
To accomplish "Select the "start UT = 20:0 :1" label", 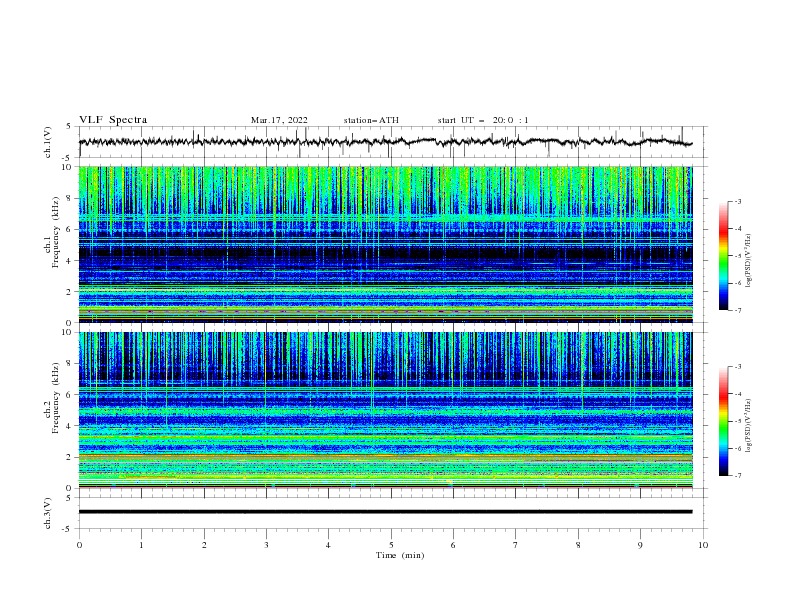I will click(x=483, y=120).
